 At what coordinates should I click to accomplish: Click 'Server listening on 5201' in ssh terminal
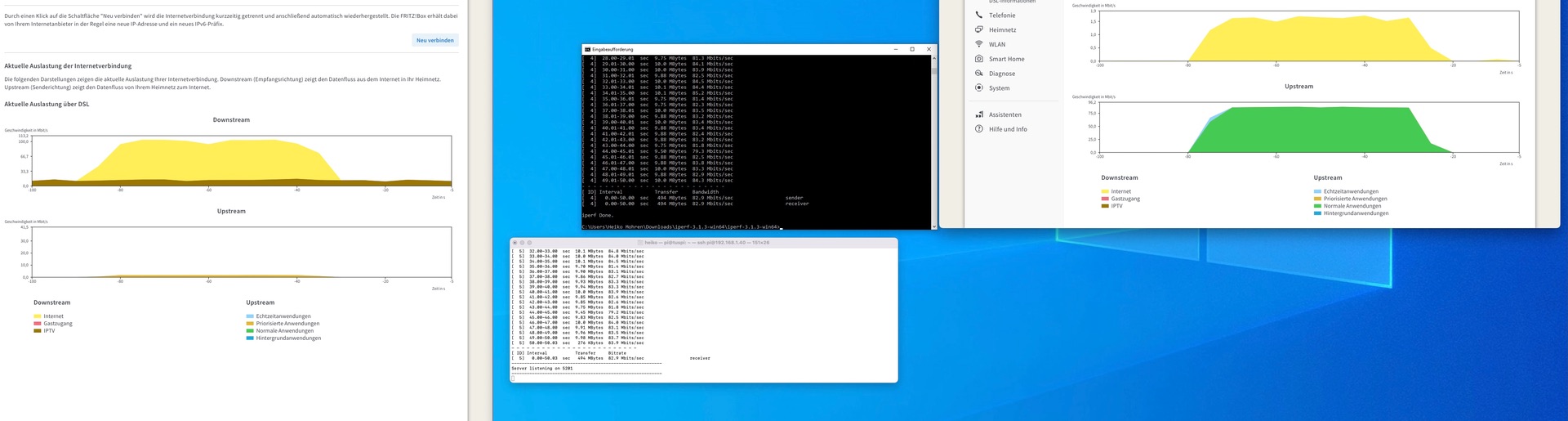[542, 369]
